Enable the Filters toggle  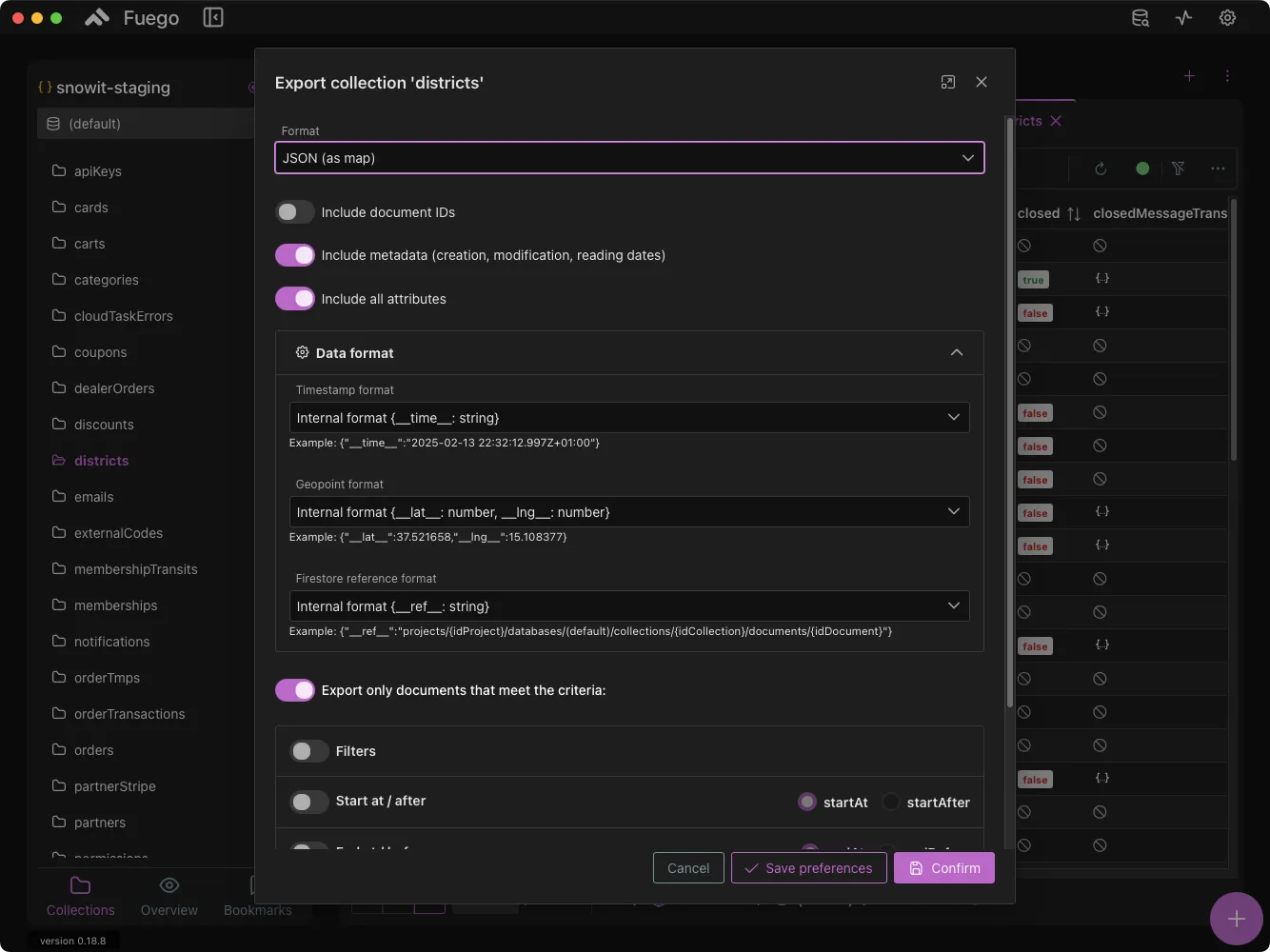click(x=308, y=751)
